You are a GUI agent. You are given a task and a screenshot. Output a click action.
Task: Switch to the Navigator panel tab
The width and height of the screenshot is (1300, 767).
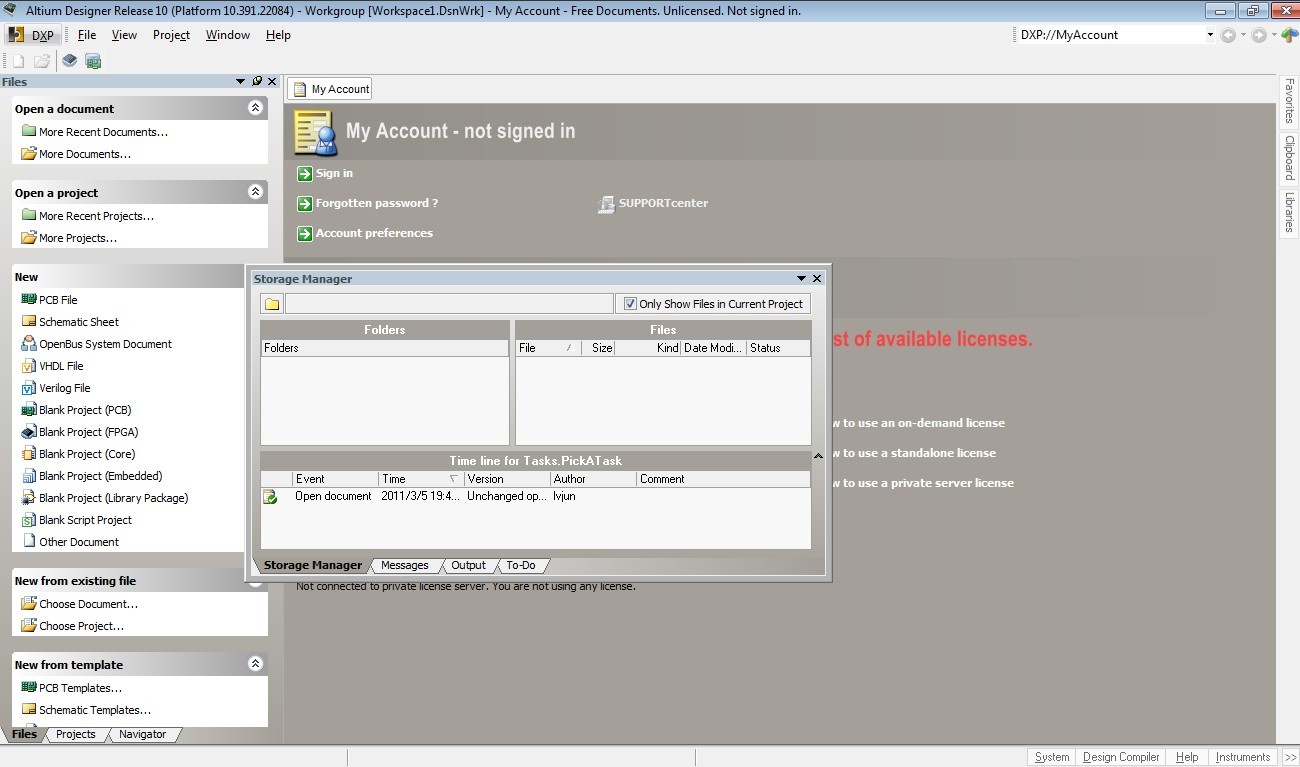143,734
